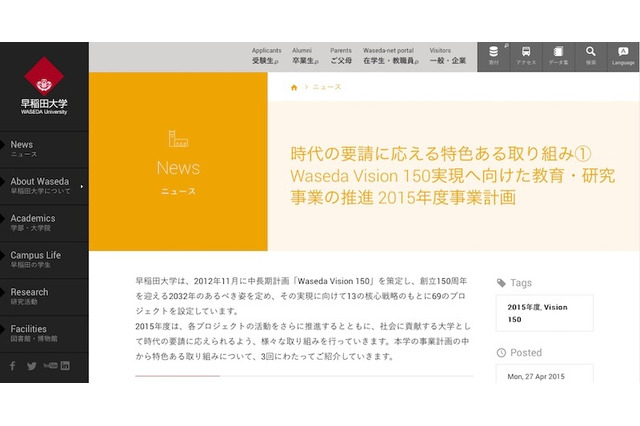
Task: Open Campus Life in the sidebar menu
Action: pyautogui.click(x=44, y=260)
